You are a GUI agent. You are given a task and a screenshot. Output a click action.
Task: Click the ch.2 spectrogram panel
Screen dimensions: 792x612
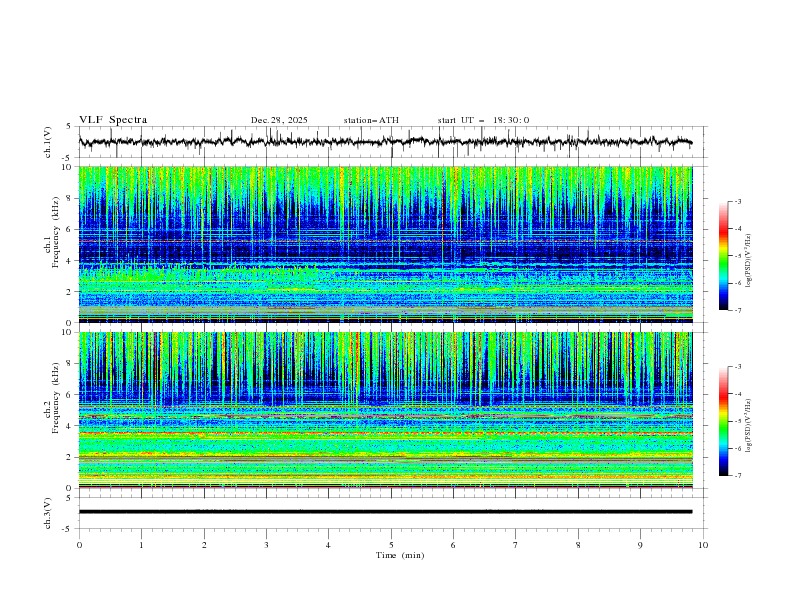385,410
